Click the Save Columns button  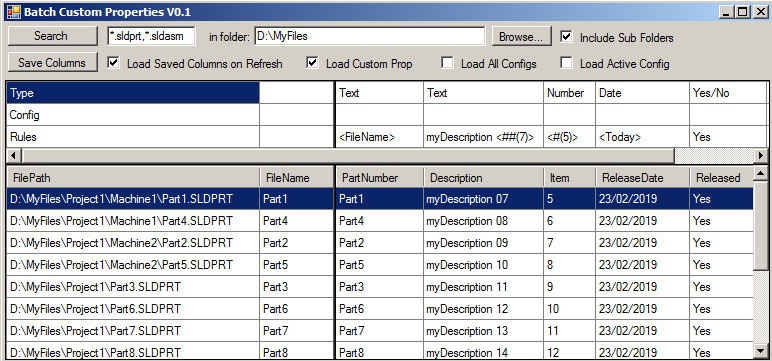[x=53, y=63]
